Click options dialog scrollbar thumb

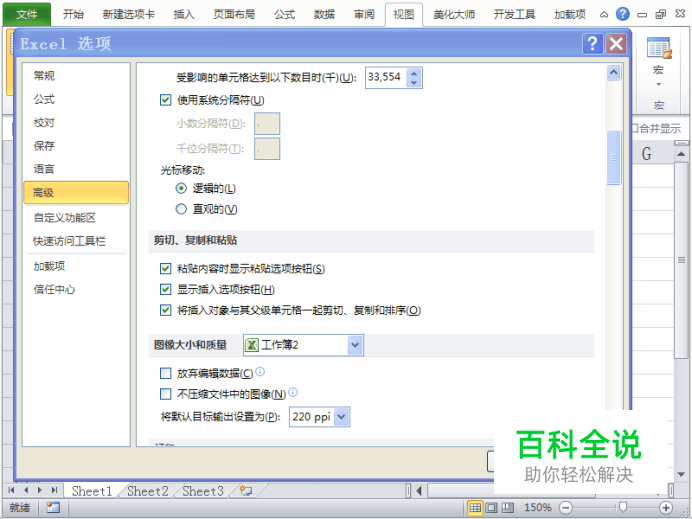(x=613, y=158)
